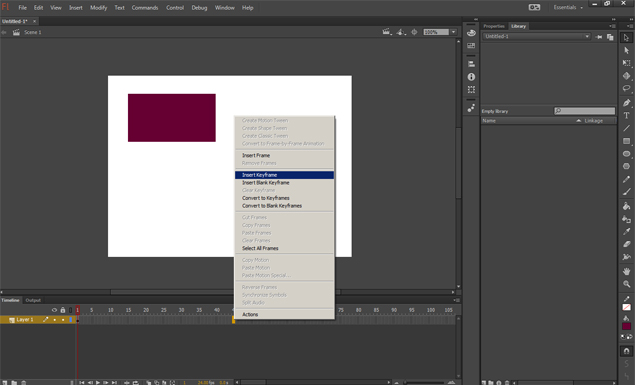Open the Edit Scene dropdown icon

click(x=387, y=32)
